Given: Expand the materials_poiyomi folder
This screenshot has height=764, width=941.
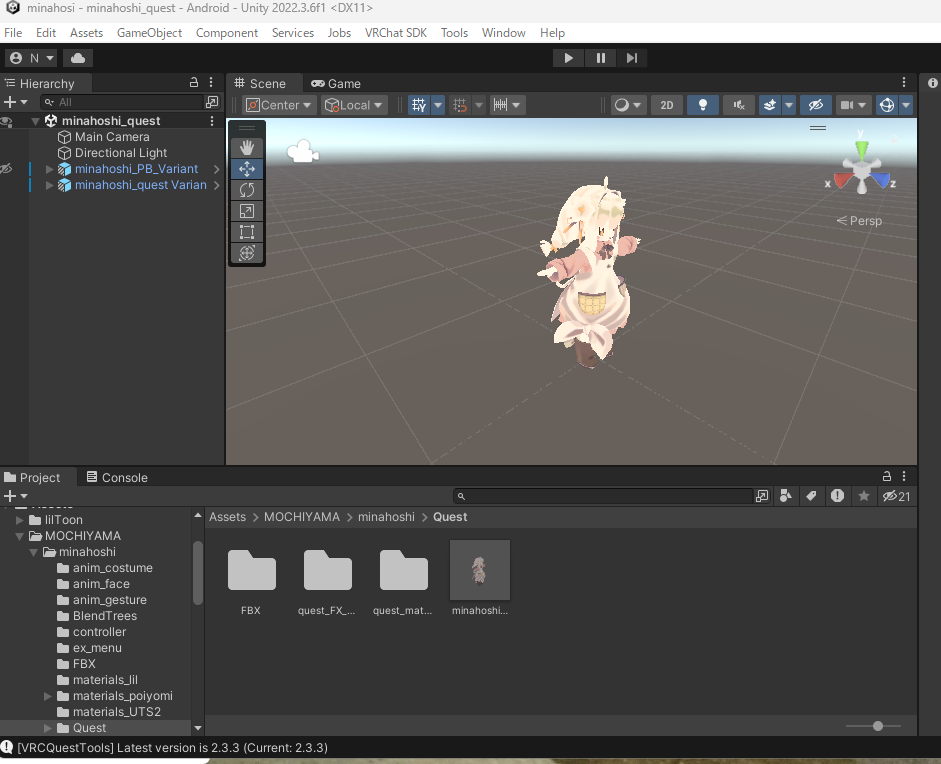Looking at the screenshot, I should [48, 696].
